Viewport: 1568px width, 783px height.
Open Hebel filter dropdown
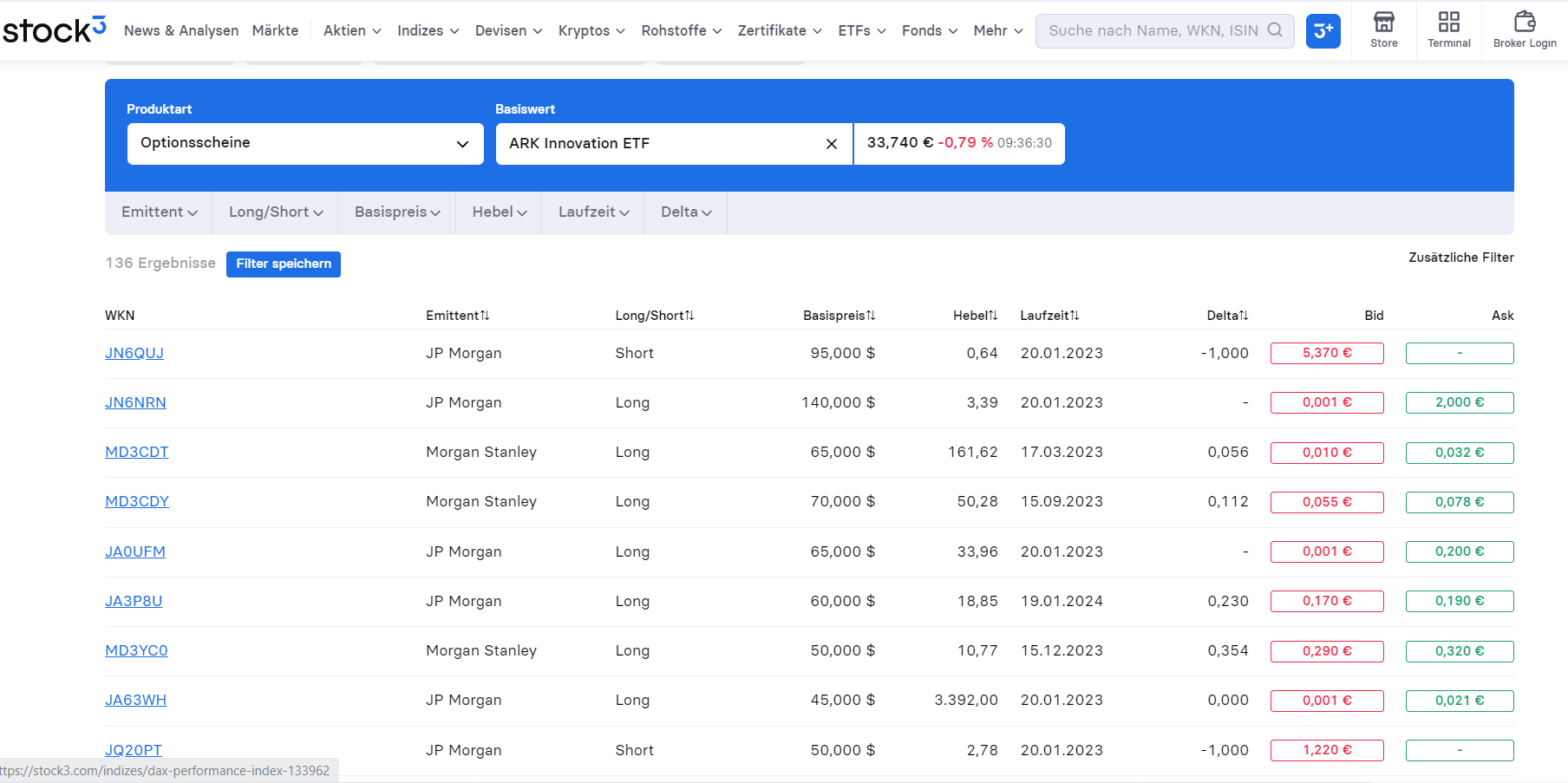pyautogui.click(x=500, y=212)
